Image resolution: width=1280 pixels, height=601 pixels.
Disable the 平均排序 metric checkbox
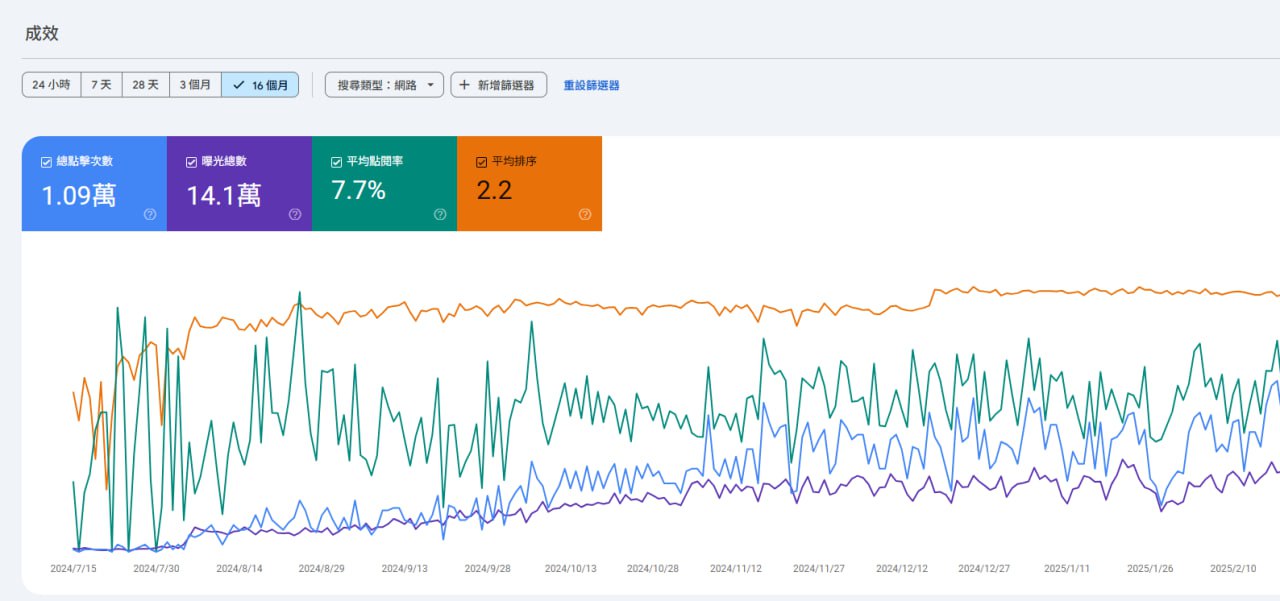(482, 162)
